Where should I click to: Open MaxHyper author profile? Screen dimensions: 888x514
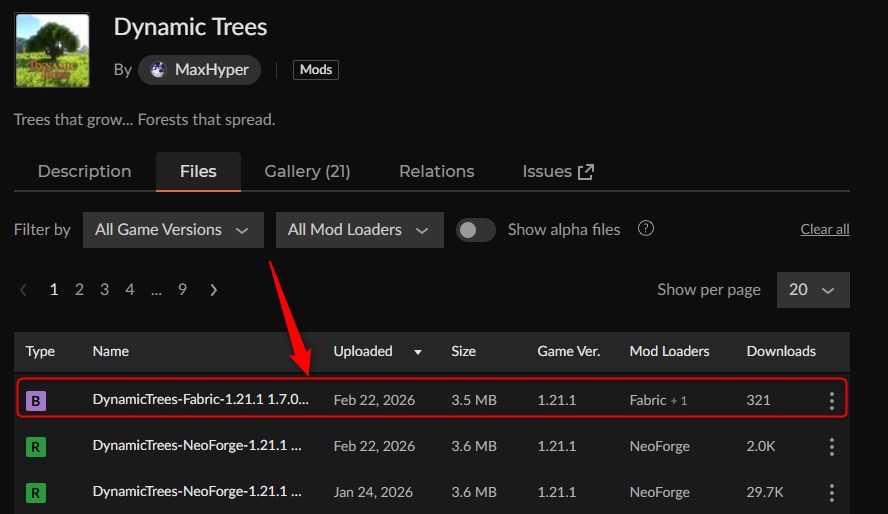point(199,70)
